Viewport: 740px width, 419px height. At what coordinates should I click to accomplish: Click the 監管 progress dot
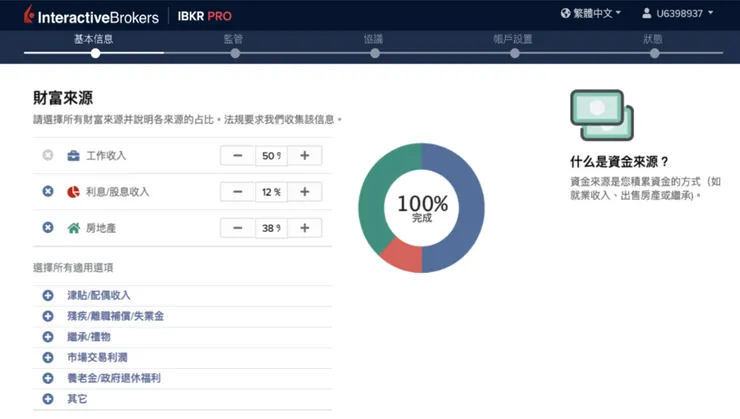pos(235,53)
